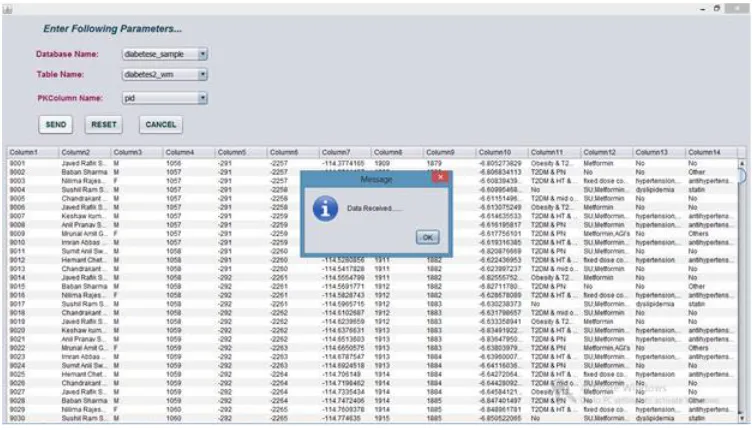Click the CANCEL button
The height and width of the screenshot is (430, 752).
click(x=161, y=125)
